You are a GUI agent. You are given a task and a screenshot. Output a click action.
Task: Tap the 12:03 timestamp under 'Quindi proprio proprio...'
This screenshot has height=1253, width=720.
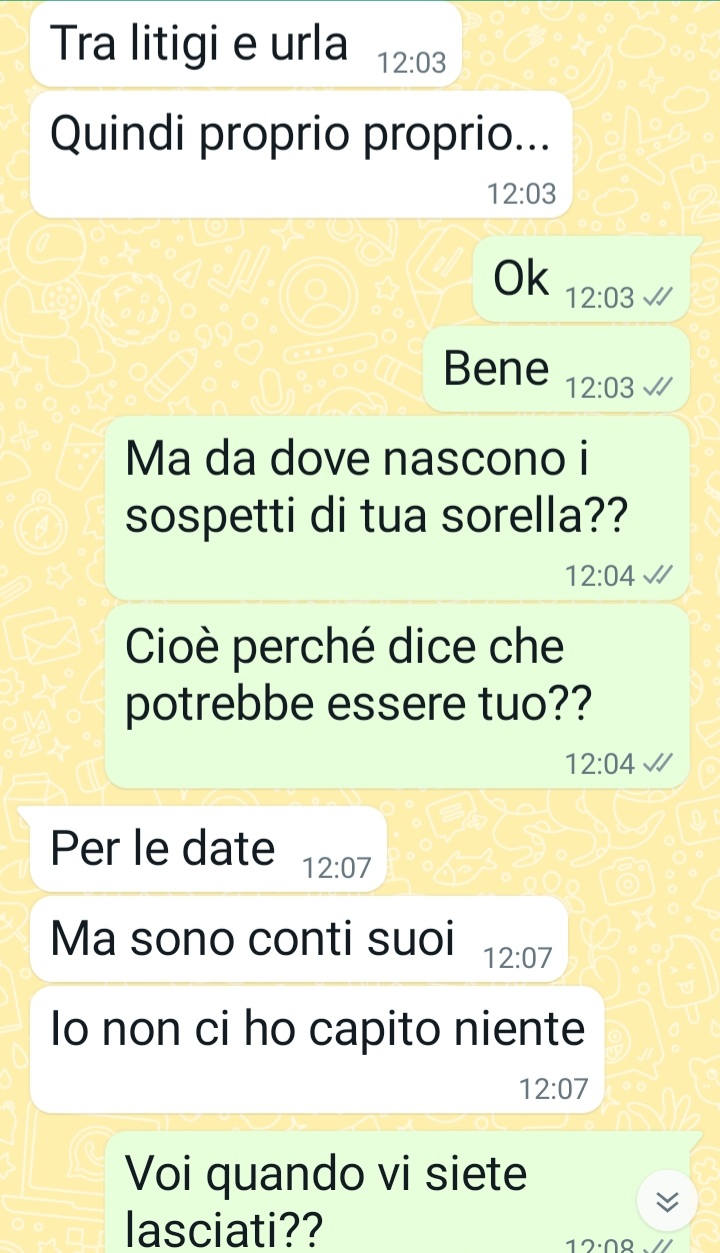(x=521, y=194)
